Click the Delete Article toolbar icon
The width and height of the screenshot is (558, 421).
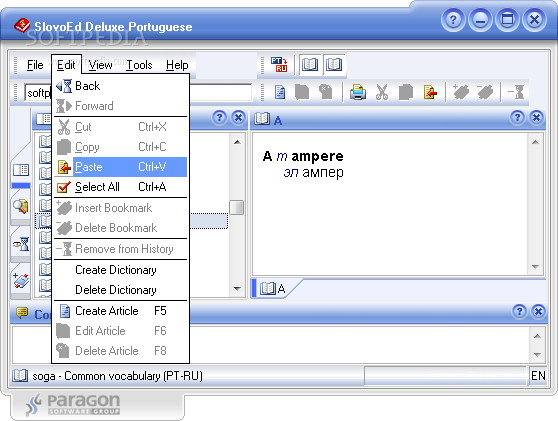pyautogui.click(x=325, y=93)
